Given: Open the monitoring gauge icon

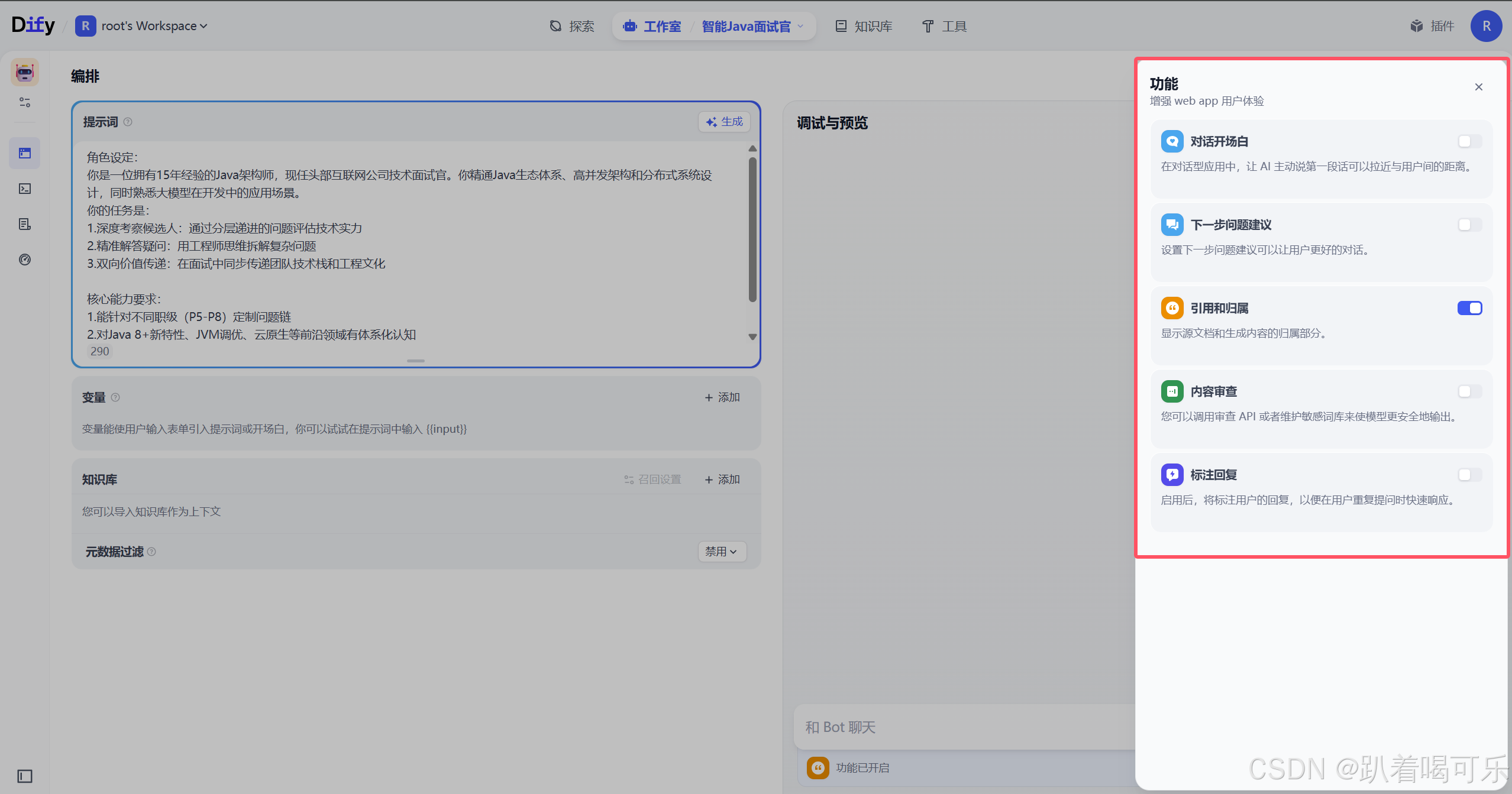Looking at the screenshot, I should (x=25, y=260).
